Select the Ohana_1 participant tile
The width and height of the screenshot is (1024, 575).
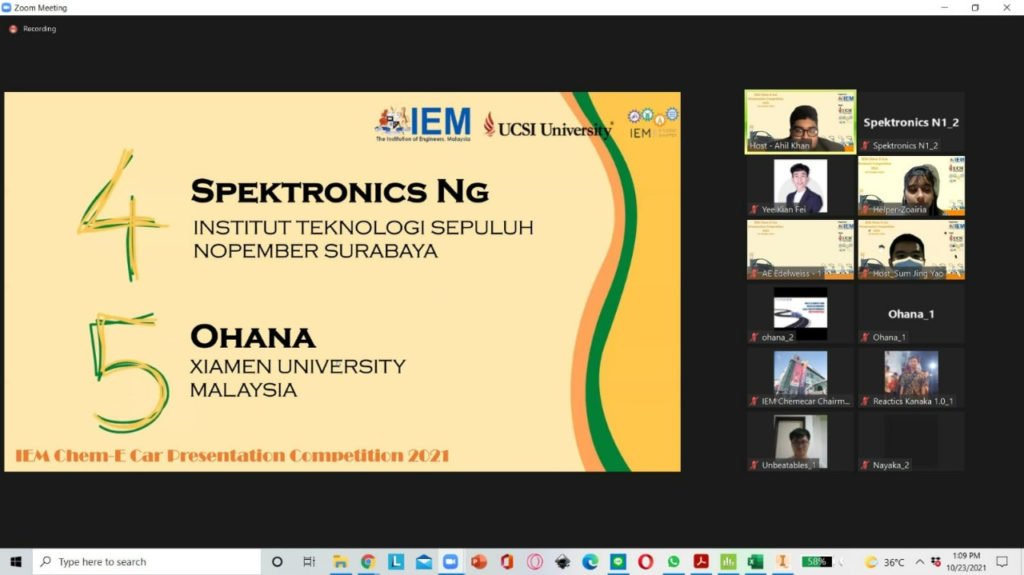pos(911,314)
